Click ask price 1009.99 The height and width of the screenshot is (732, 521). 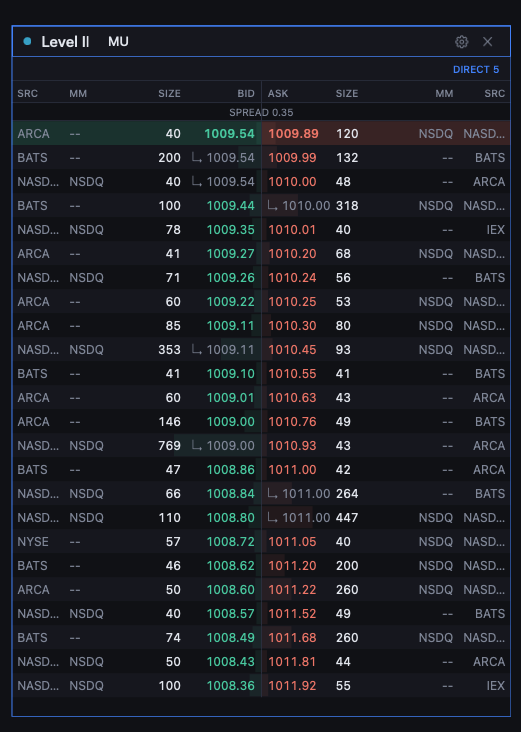(292, 158)
